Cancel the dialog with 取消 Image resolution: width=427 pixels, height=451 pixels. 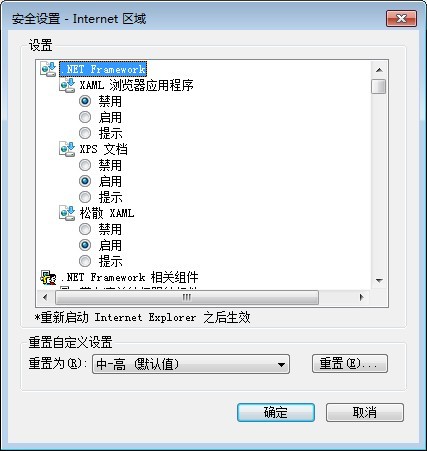(365, 412)
